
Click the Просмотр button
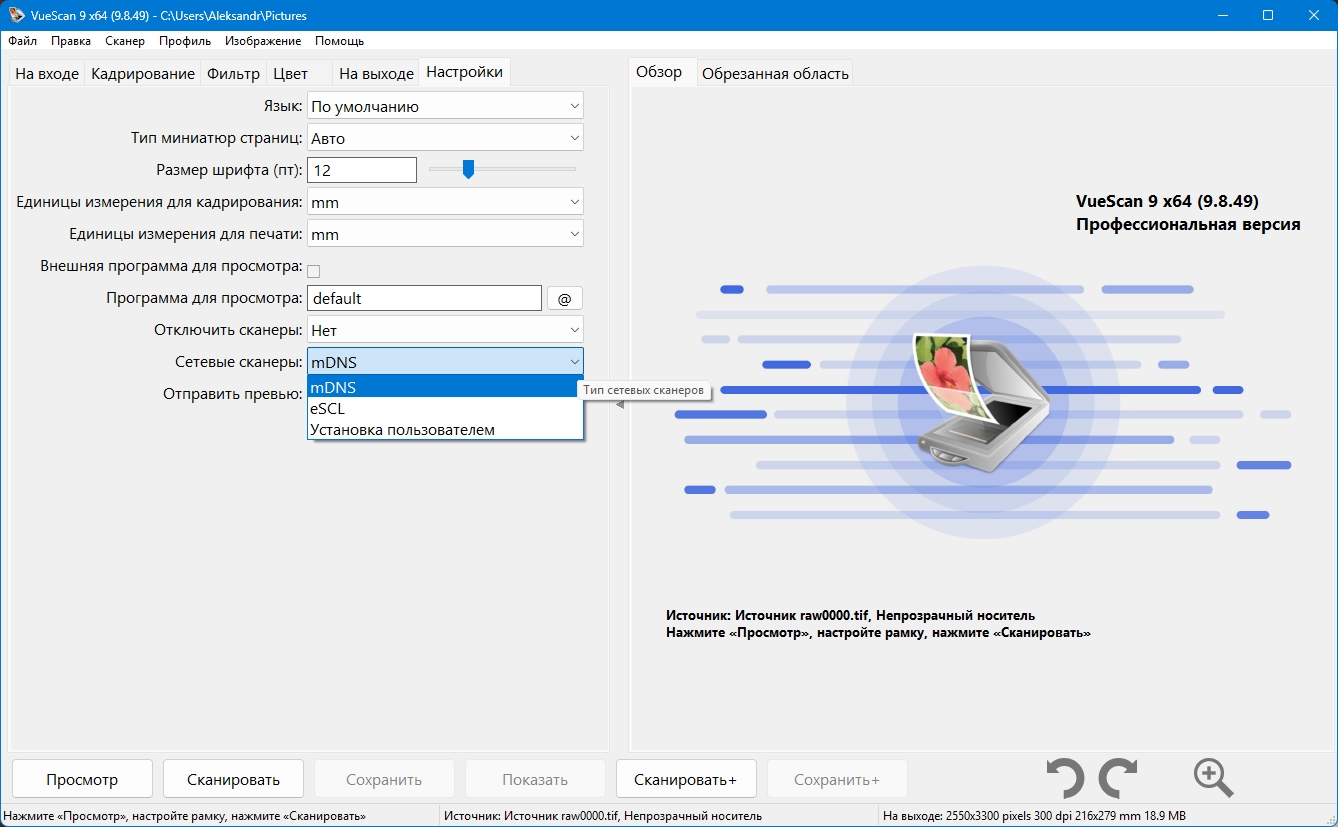pyautogui.click(x=82, y=779)
